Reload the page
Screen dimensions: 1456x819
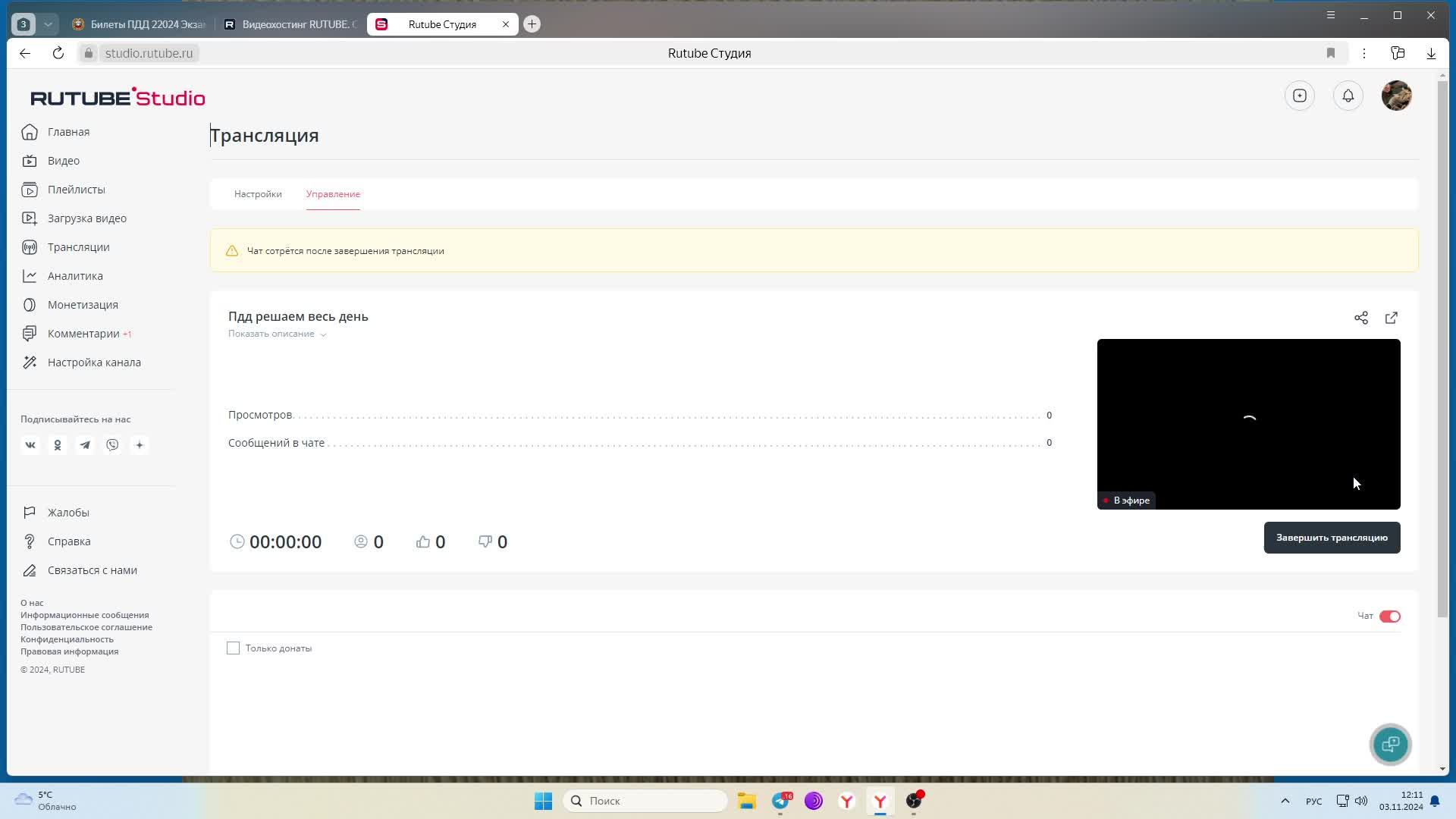58,53
